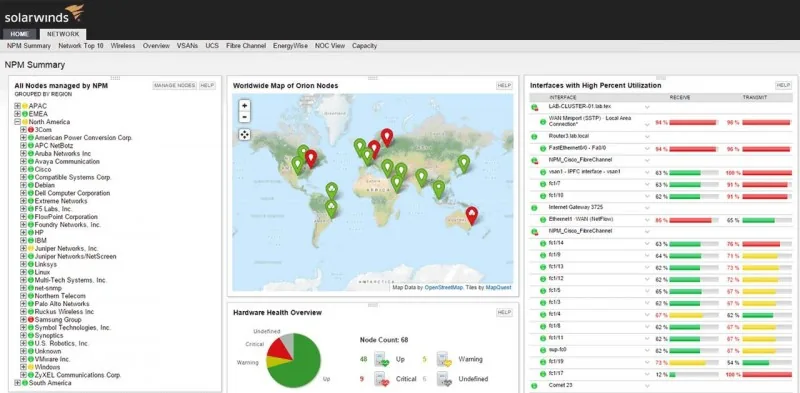Expand the South America region node

click(17, 383)
